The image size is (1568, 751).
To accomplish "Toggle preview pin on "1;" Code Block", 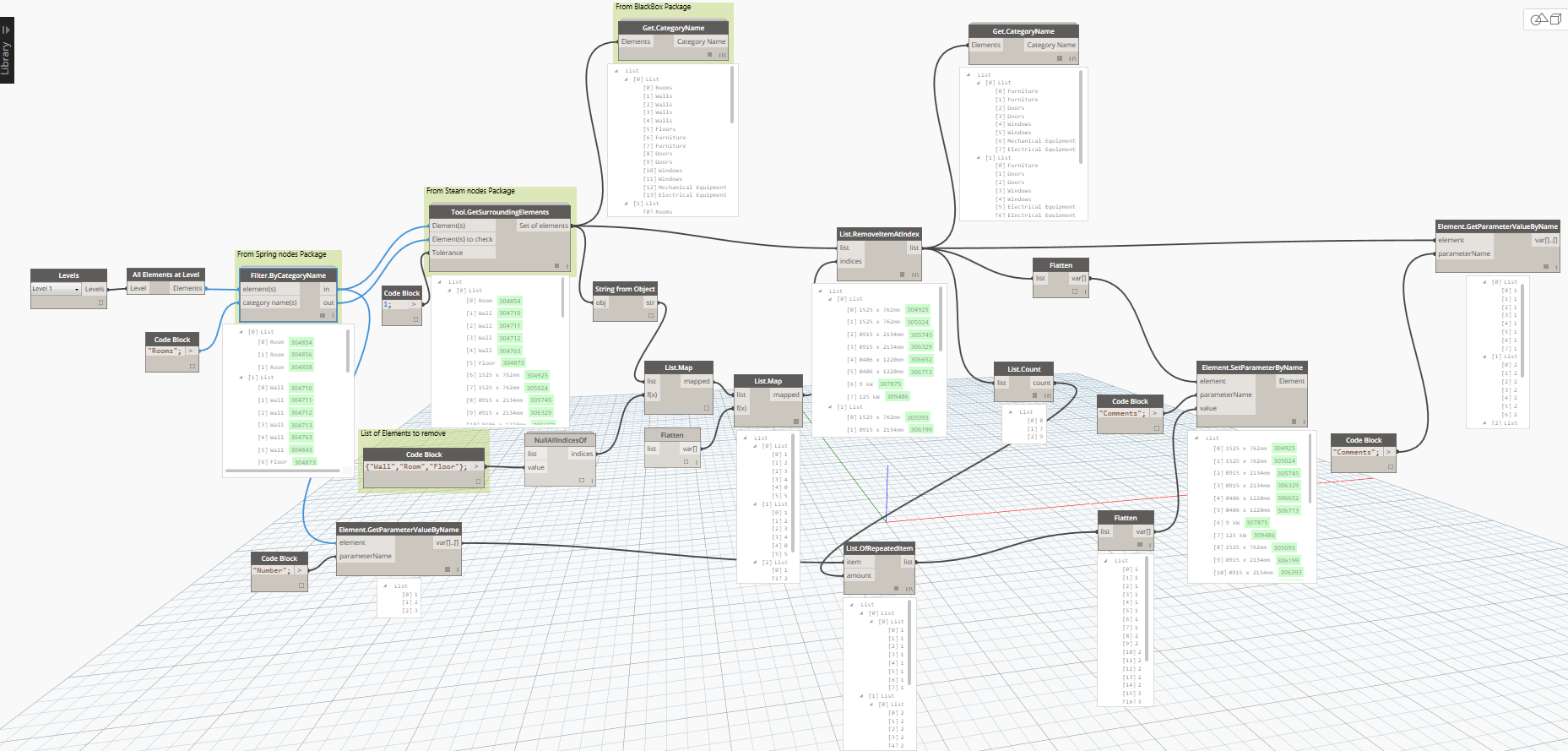I will coord(415,319).
